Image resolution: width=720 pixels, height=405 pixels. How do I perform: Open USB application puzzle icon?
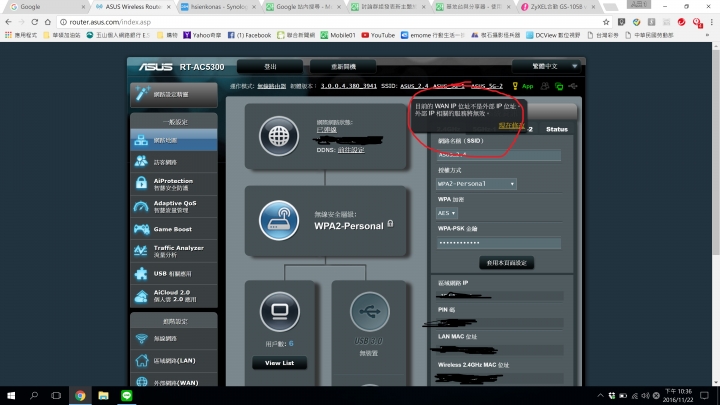coord(141,273)
